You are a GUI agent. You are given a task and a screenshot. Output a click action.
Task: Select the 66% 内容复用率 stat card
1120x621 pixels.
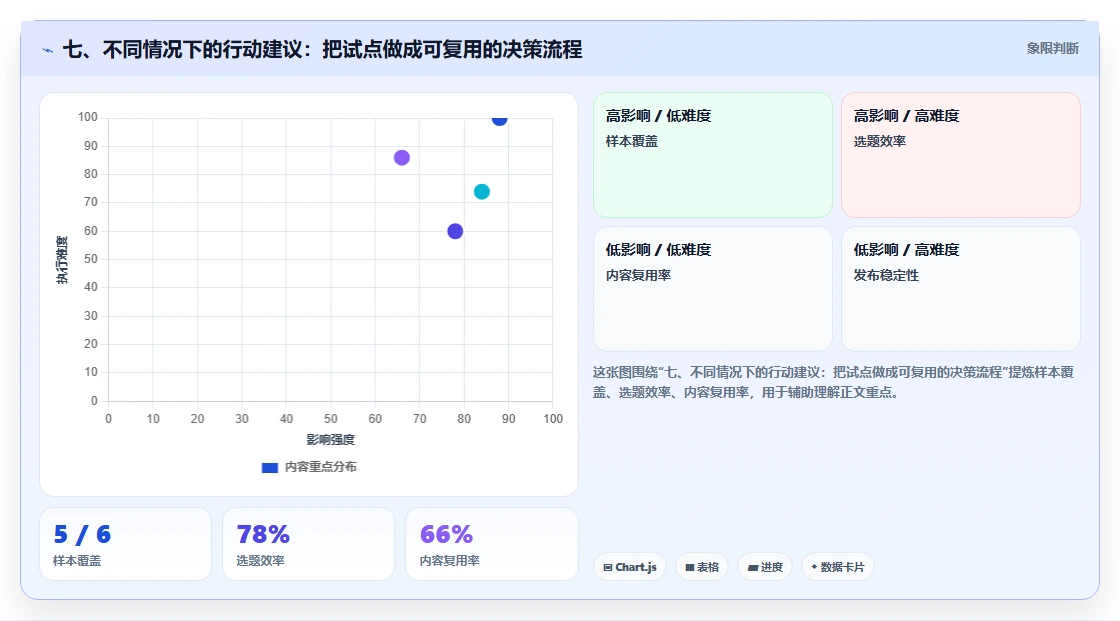pos(491,544)
